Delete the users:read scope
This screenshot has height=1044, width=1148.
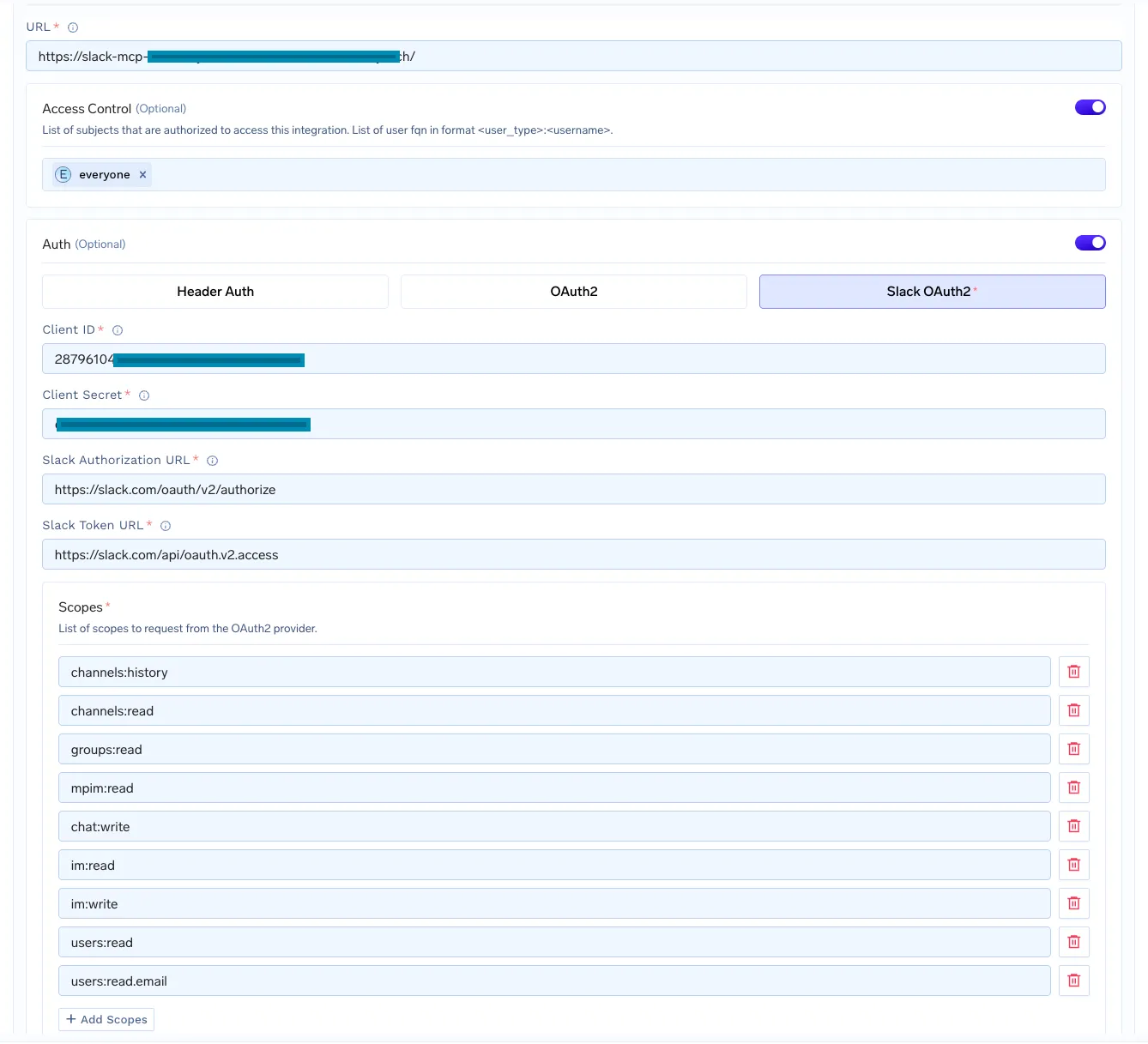click(1073, 942)
